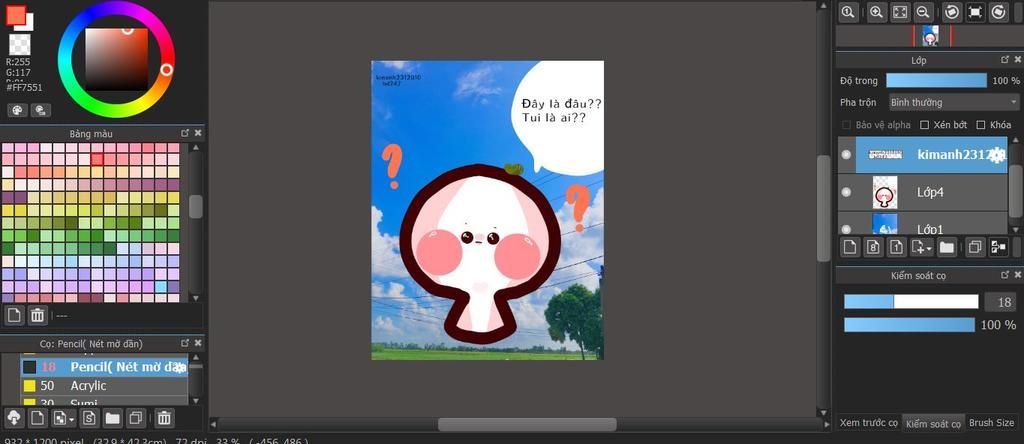Close the Cọ brush panel
The width and height of the screenshot is (1024, 444).
point(198,343)
